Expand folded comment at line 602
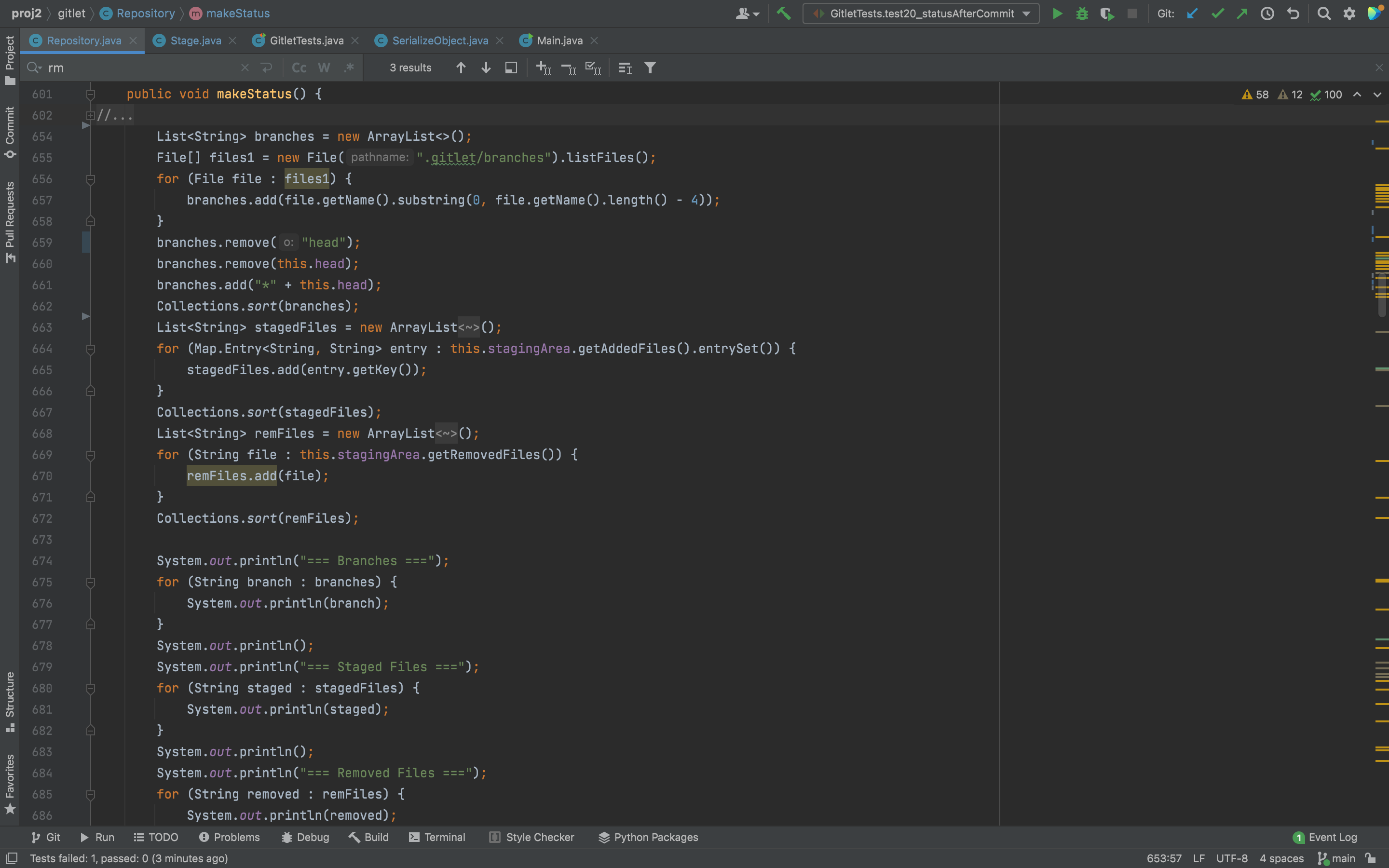Image resolution: width=1389 pixels, height=868 pixels. pos(90,115)
